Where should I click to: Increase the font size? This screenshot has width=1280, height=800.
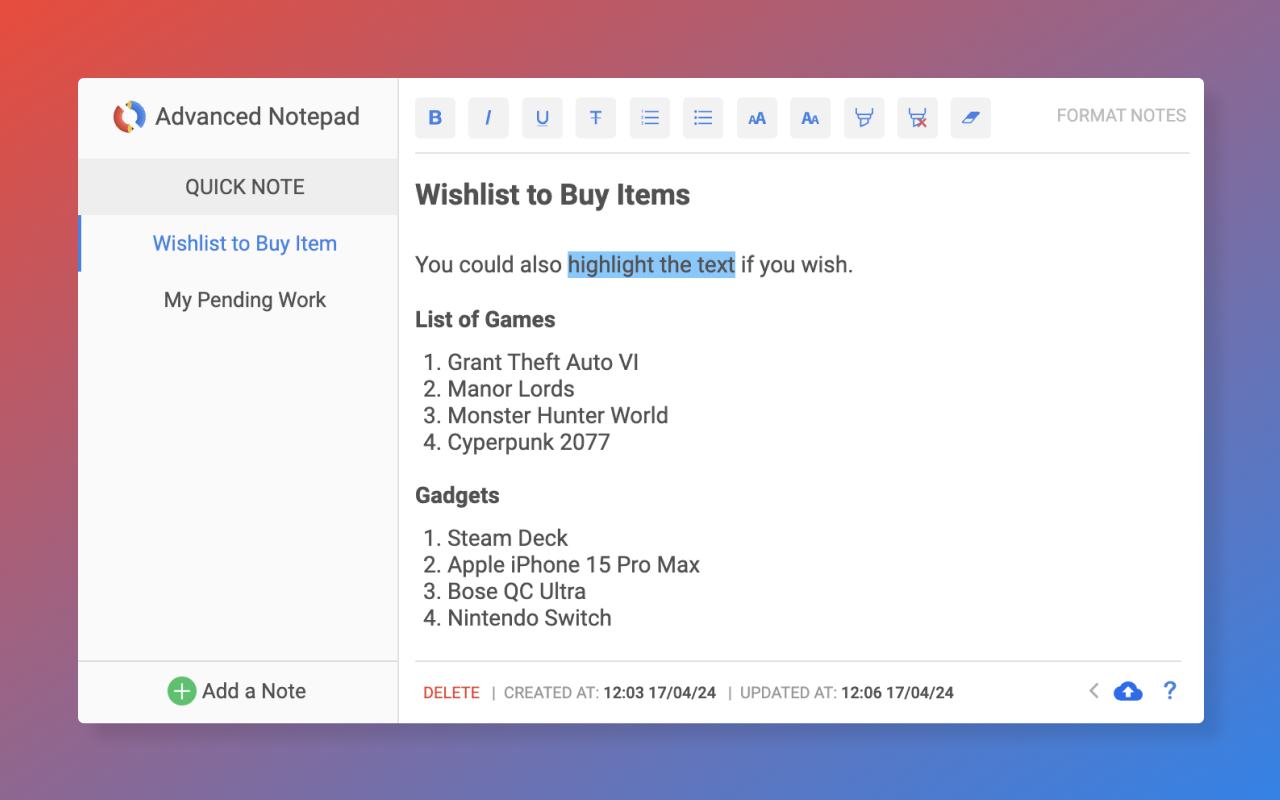[x=757, y=118]
